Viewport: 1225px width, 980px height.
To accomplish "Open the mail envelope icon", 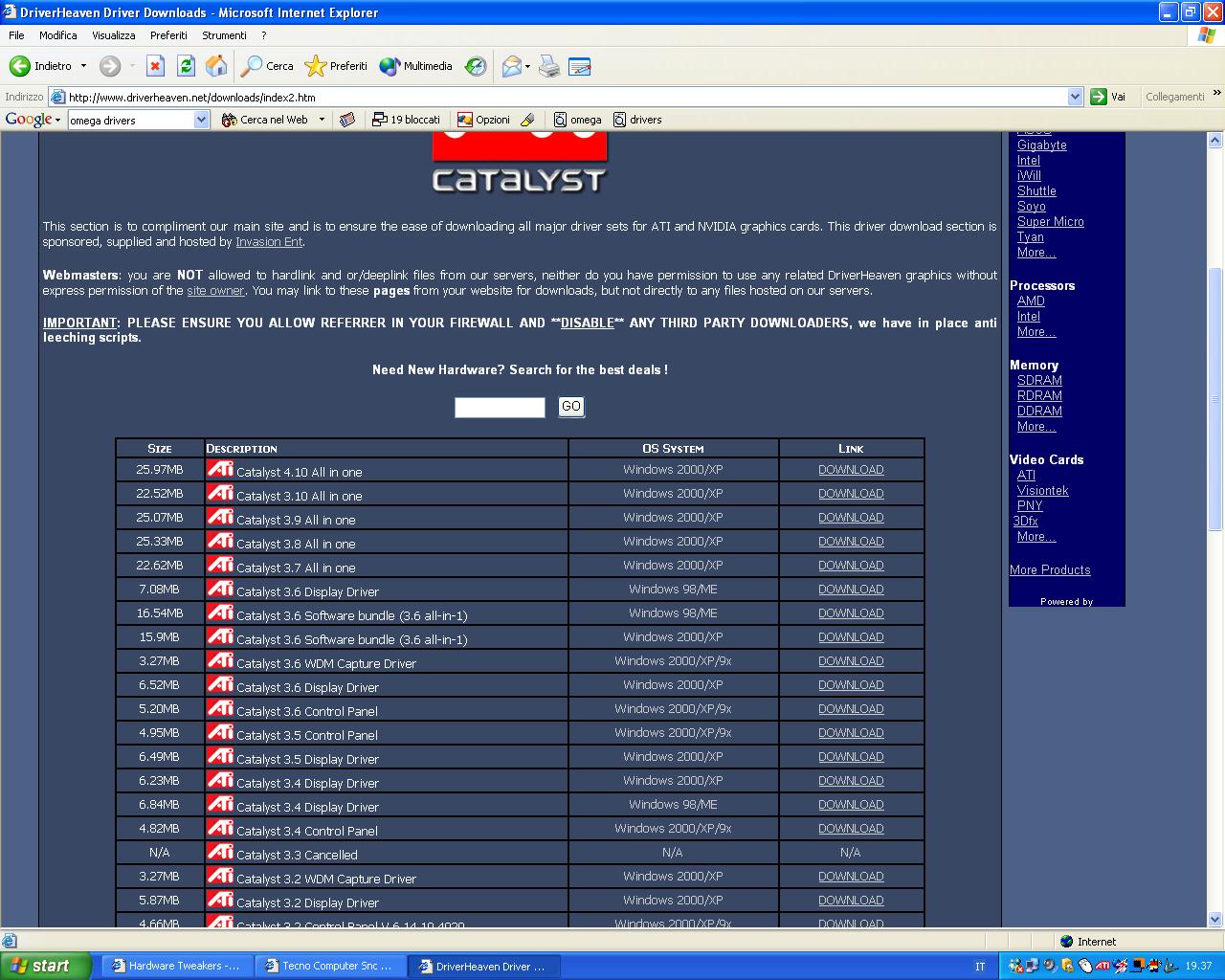I will (x=512, y=66).
